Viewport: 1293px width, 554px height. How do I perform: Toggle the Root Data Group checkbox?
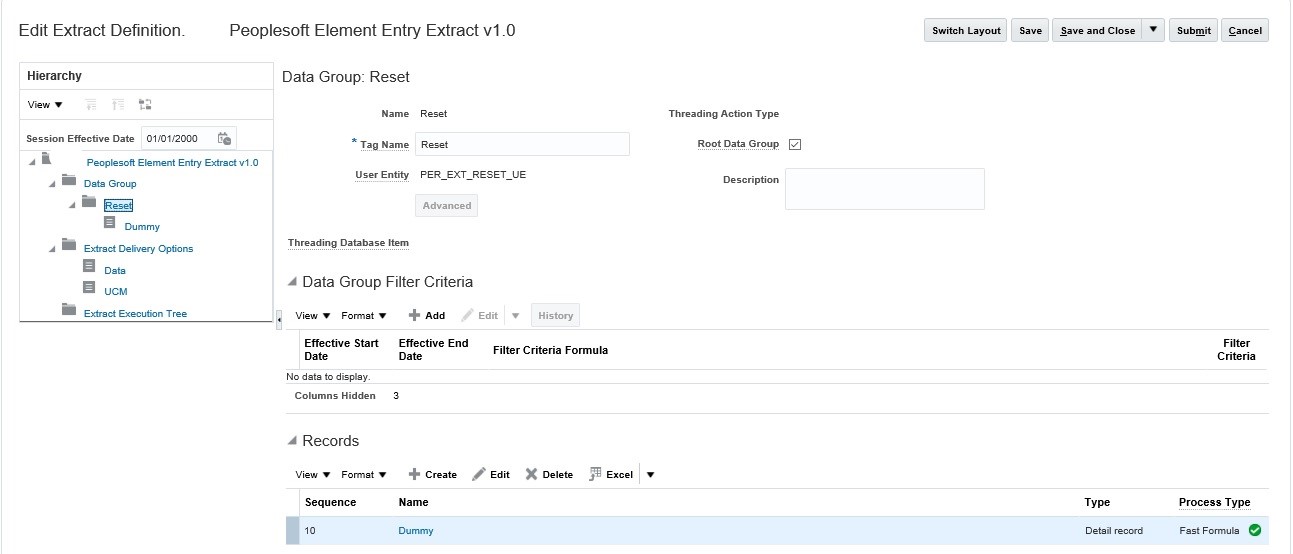[x=795, y=144]
